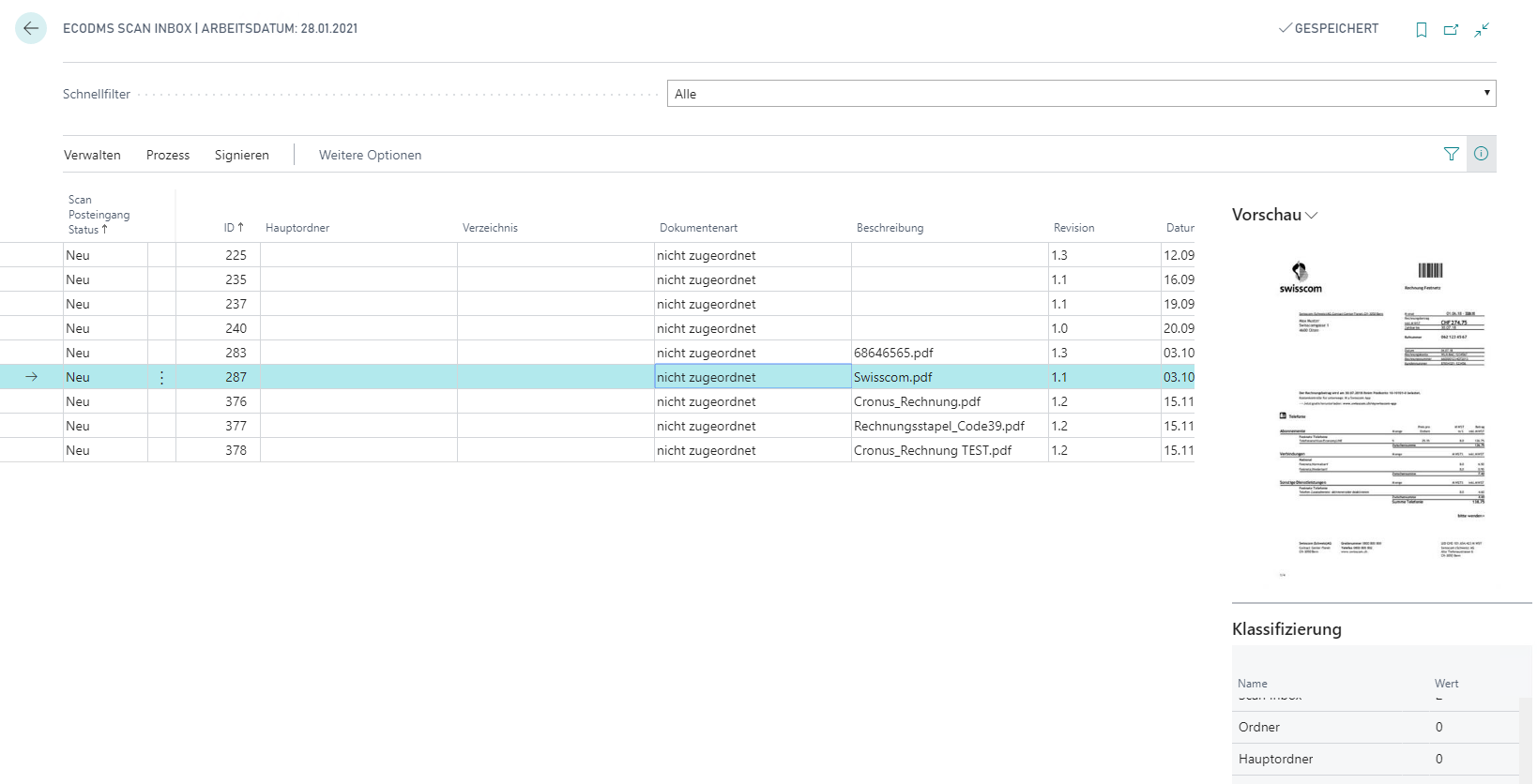Image resolution: width=1537 pixels, height=784 pixels.
Task: Select the Hauptordner classification row
Action: (1376, 759)
